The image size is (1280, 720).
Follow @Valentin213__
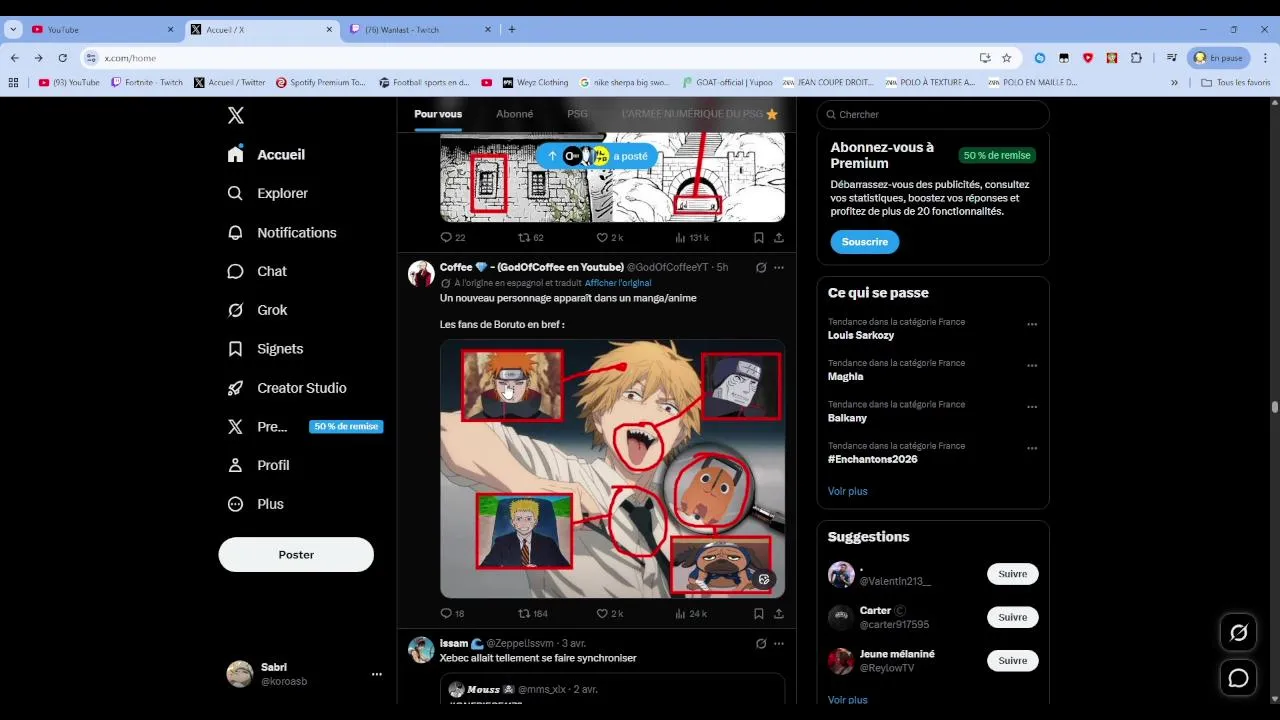click(1013, 574)
